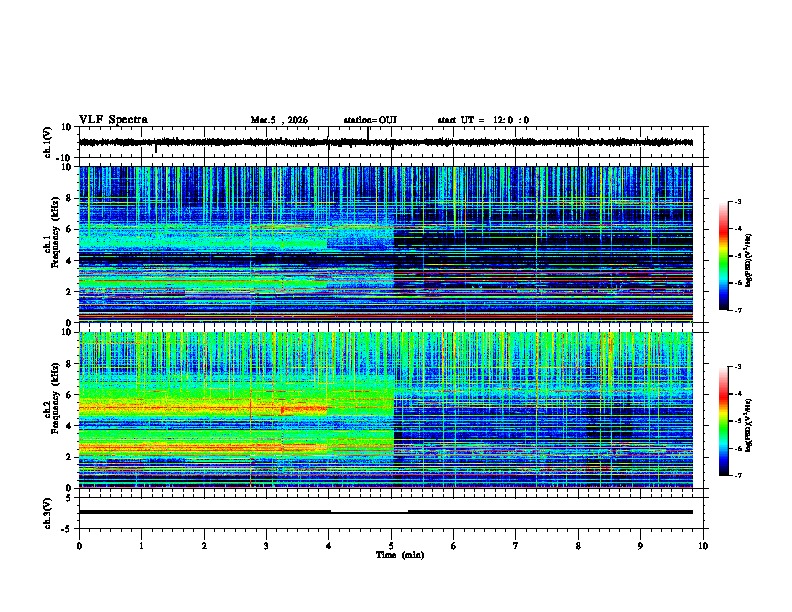792x612 pixels.
Task: Click the ch.1 voltage waveform trace panel
Action: click(393, 142)
